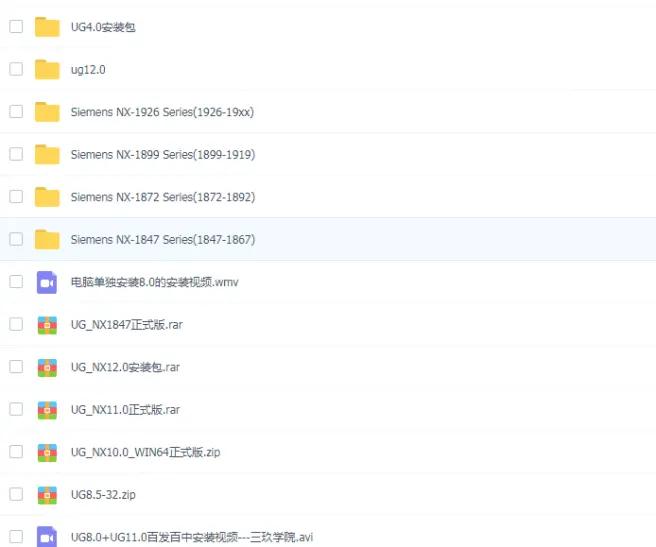
Task: Check the box beside UG_NX12.0安装包.rar
Action: coord(16,366)
